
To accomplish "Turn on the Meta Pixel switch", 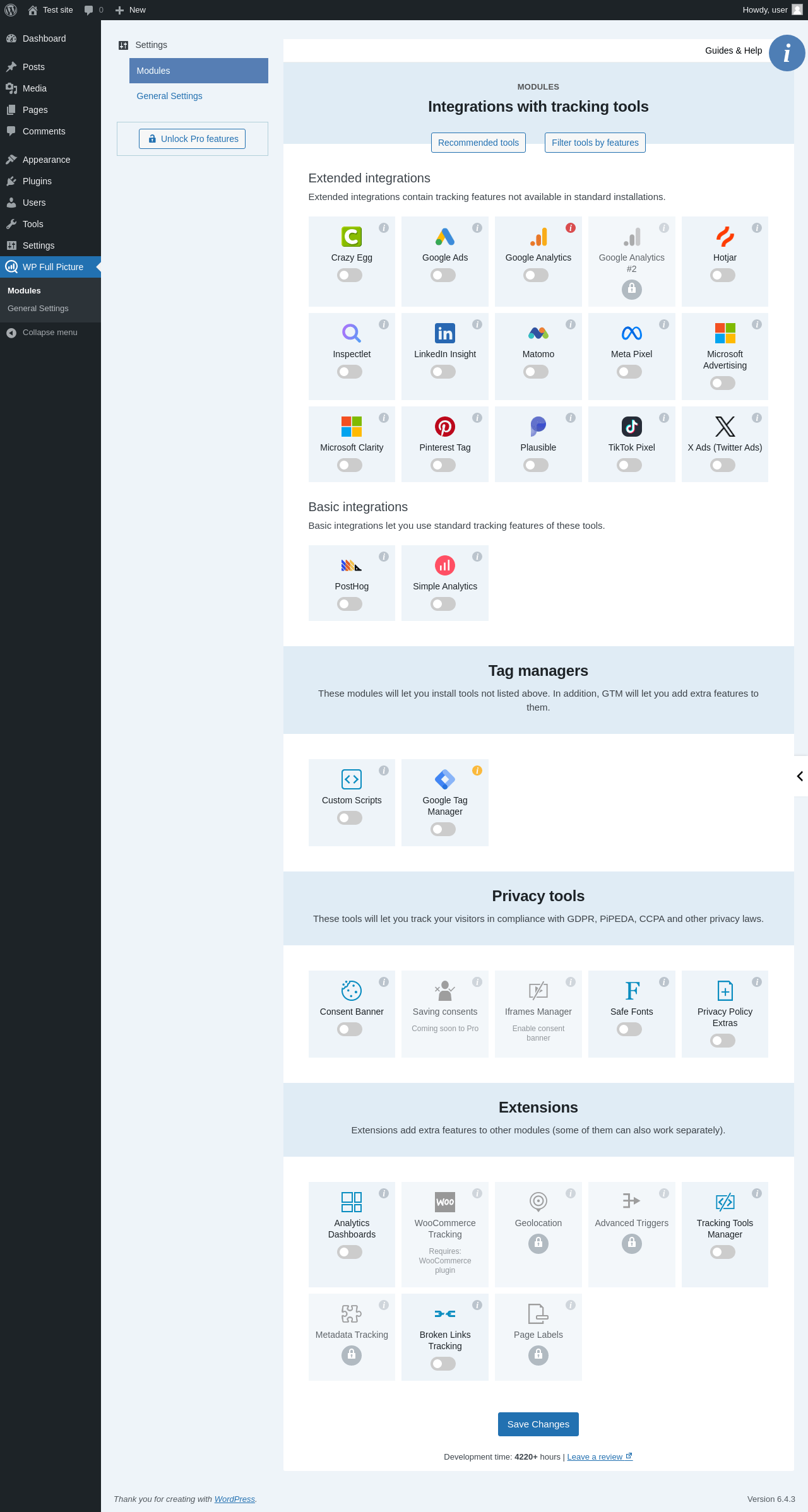I will pyautogui.click(x=629, y=372).
